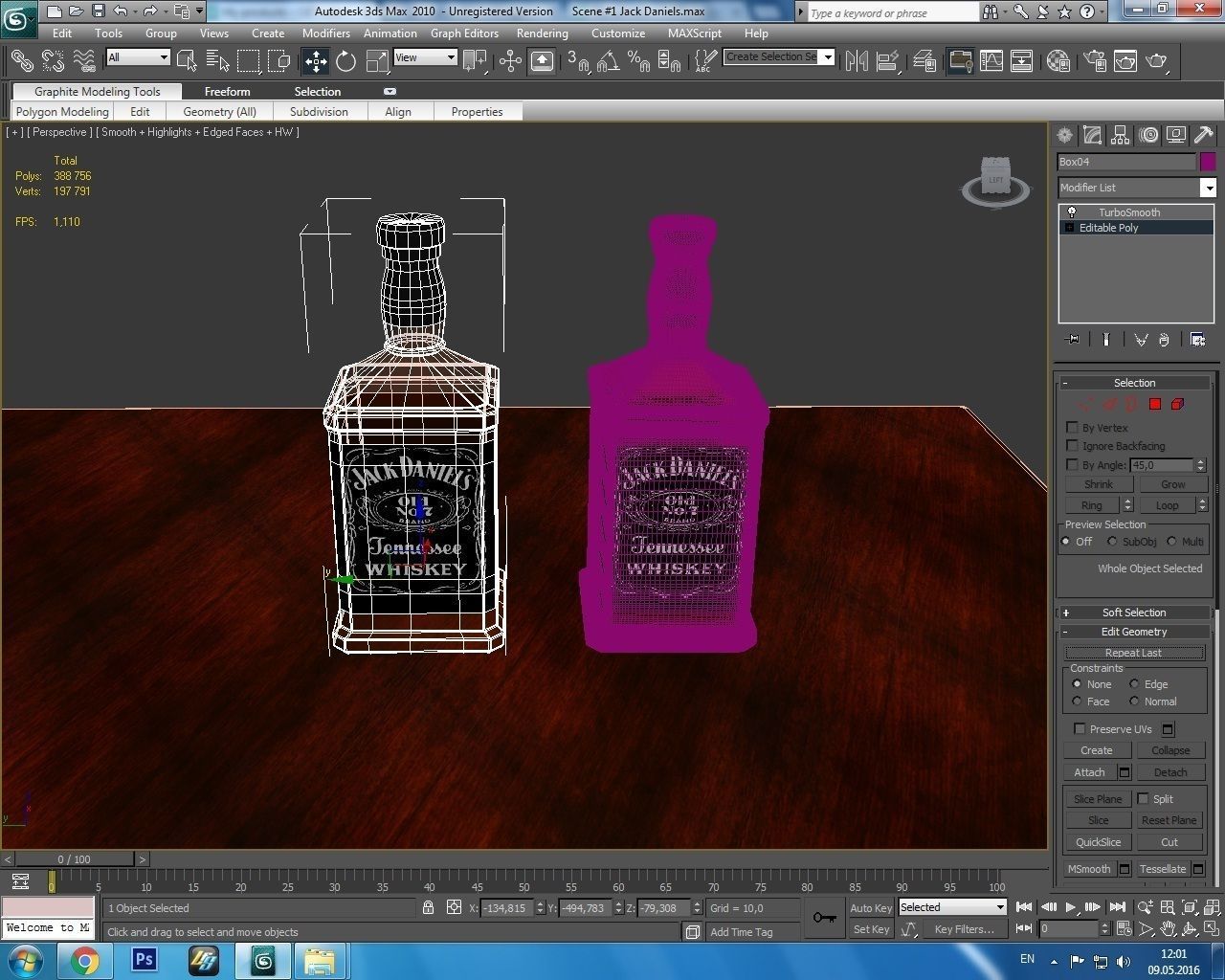Choose the Select Object arrow tool
The height and width of the screenshot is (980, 1225).
click(188, 61)
